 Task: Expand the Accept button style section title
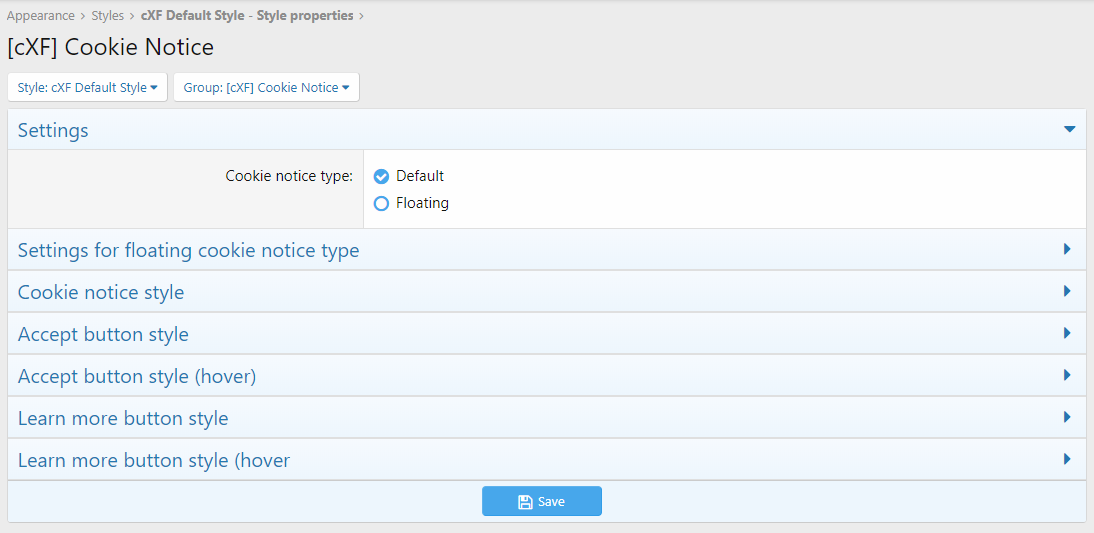pyautogui.click(x=103, y=334)
